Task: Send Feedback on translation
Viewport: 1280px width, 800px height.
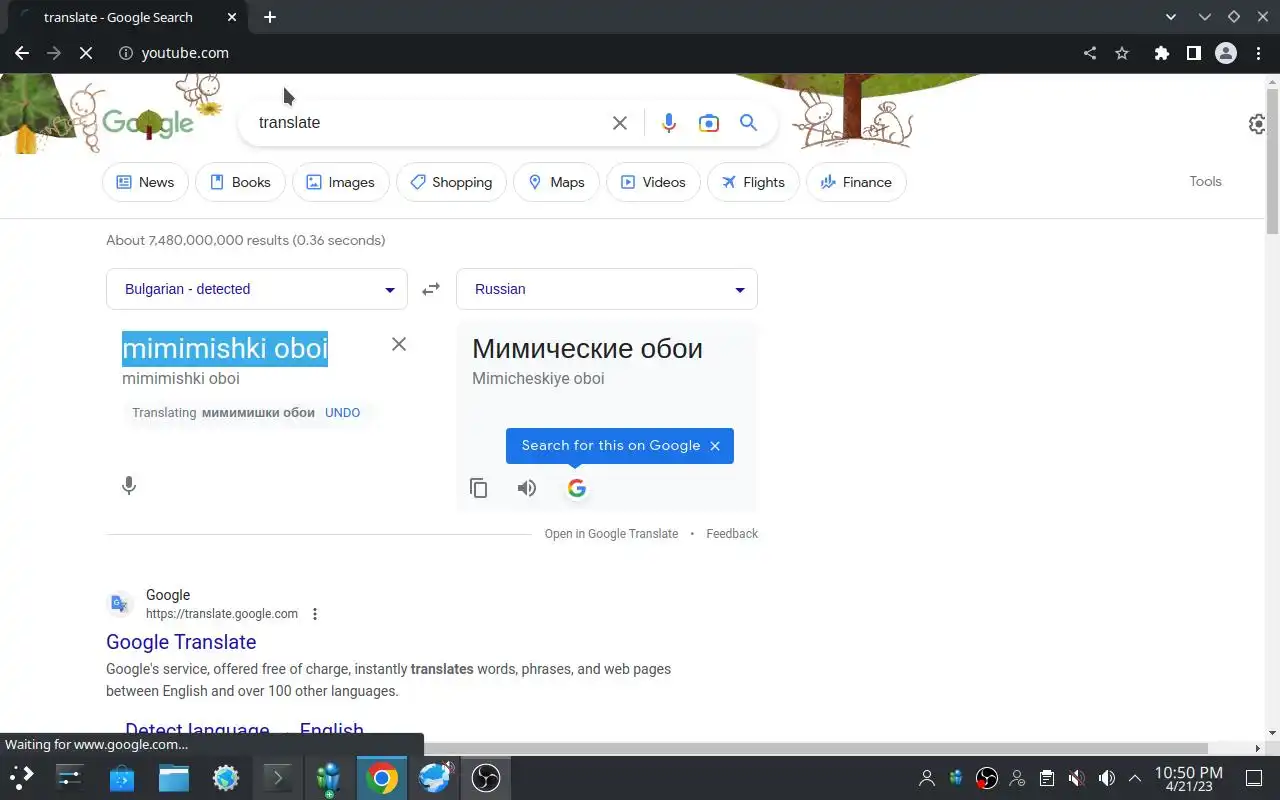Action: click(732, 534)
